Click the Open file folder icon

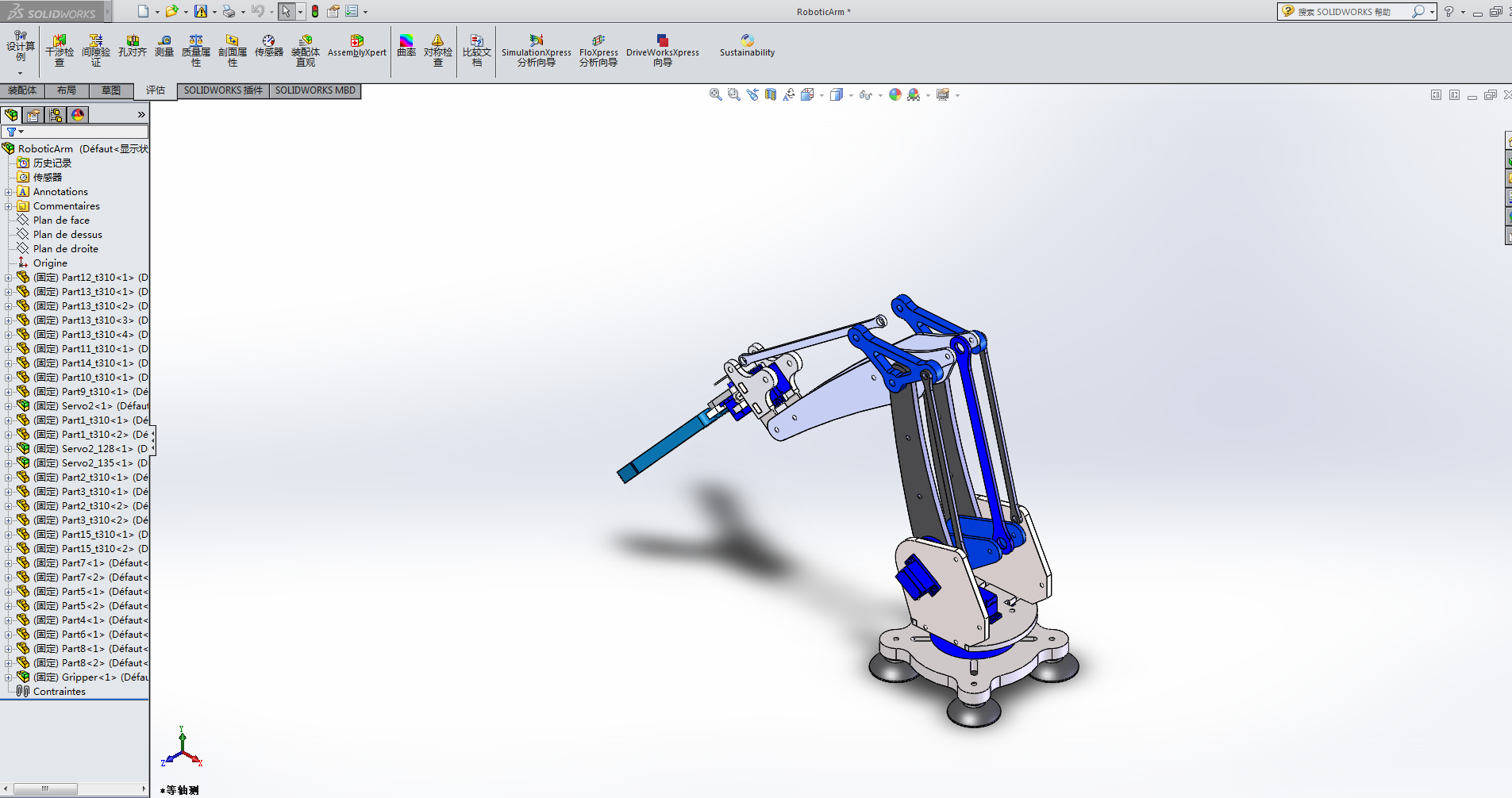[x=171, y=11]
